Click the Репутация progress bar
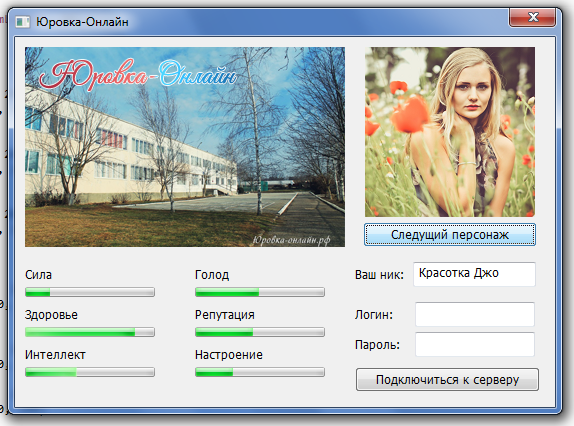 point(260,332)
